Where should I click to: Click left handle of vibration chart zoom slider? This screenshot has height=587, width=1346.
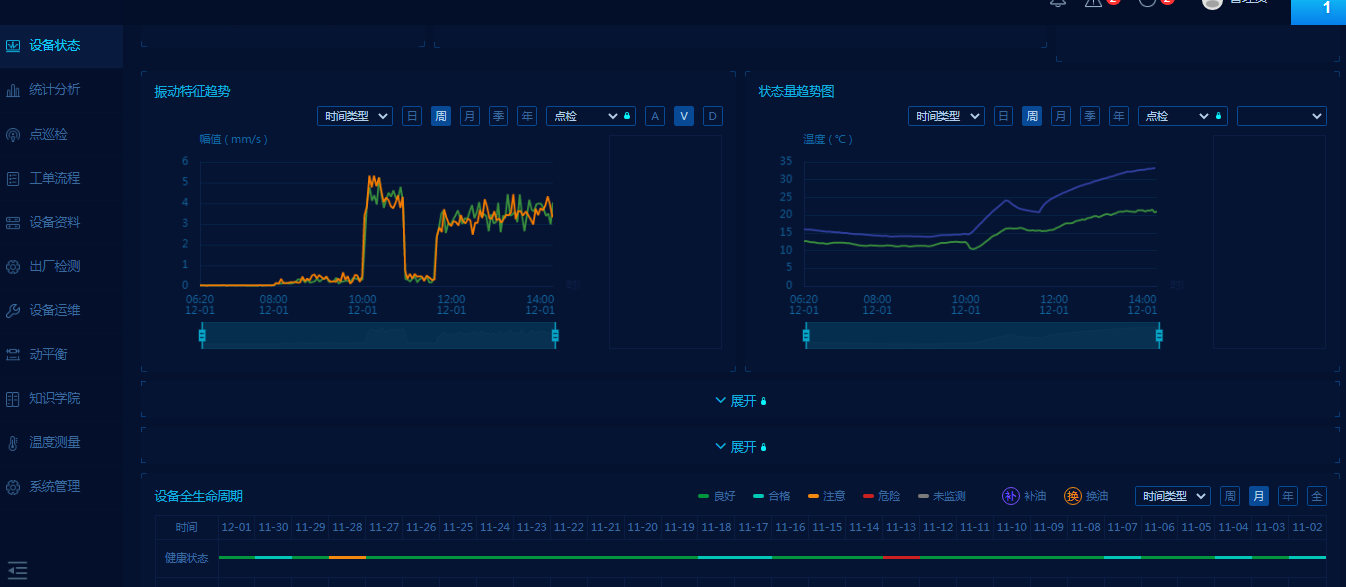202,336
